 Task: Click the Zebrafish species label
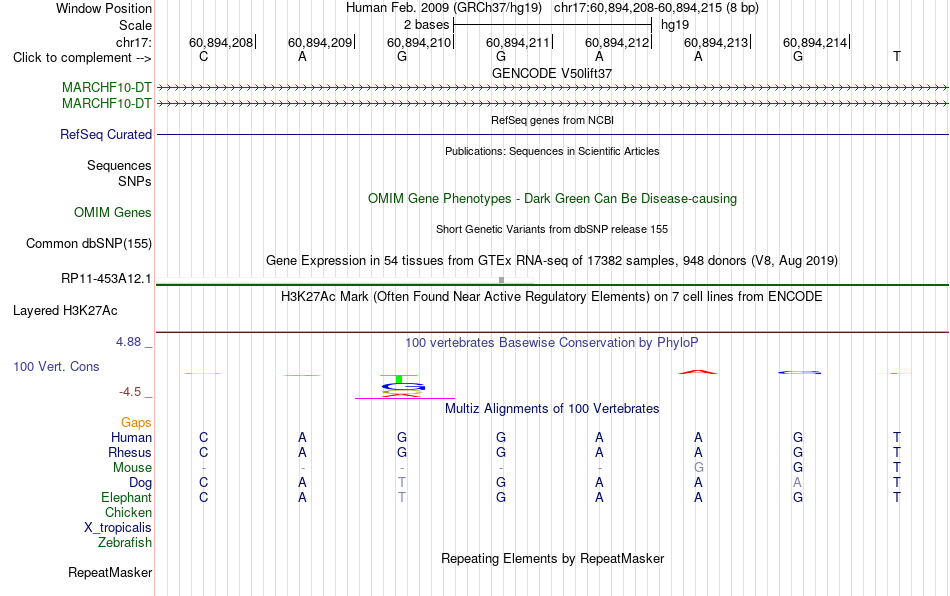pos(125,542)
